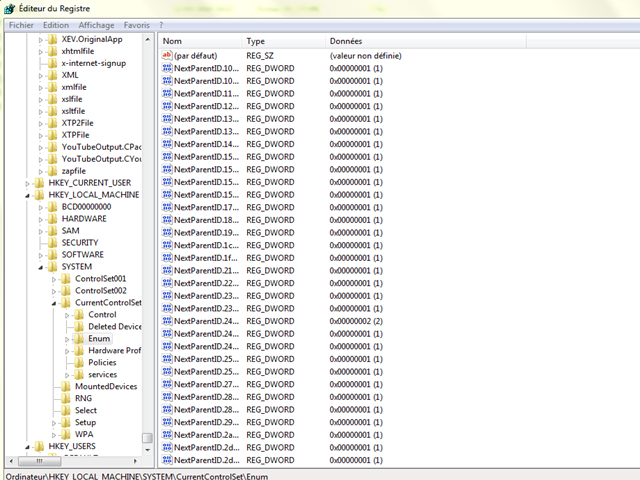Click the folder icon next to HKEY_CURRENT_USER
Image resolution: width=640 pixels, height=480 pixels.
click(40, 183)
